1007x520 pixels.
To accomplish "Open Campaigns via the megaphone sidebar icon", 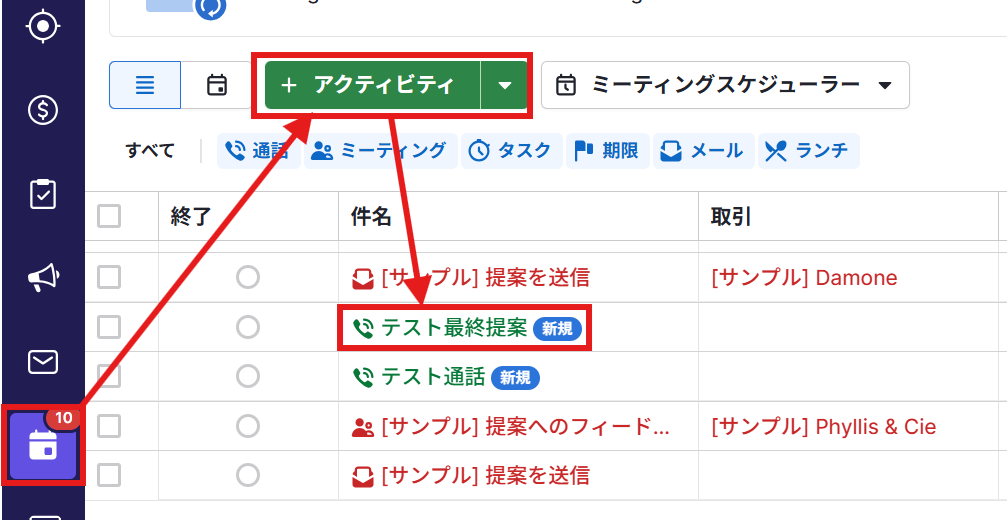I will coord(43,277).
